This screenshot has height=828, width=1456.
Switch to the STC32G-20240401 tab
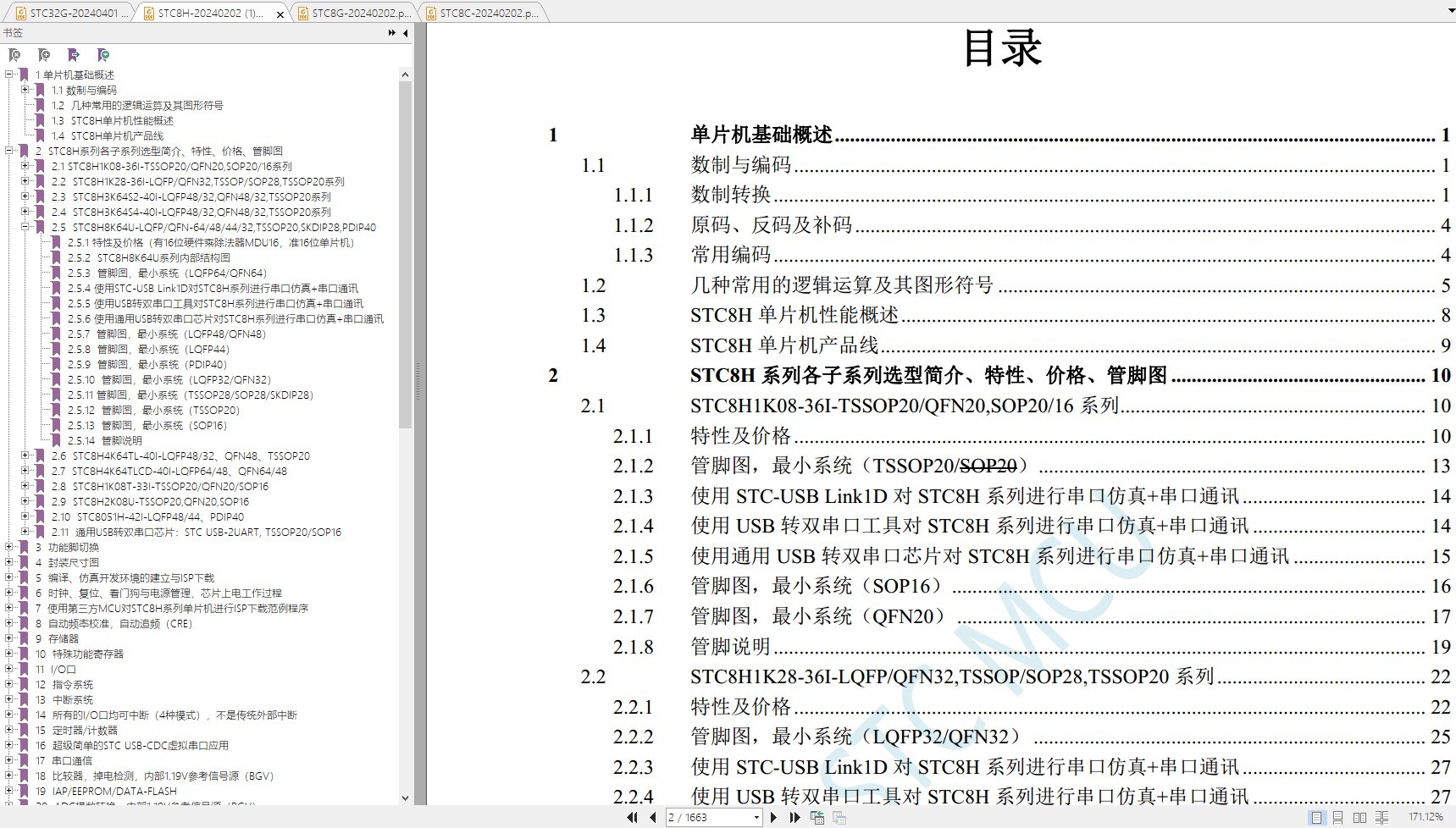[69, 13]
